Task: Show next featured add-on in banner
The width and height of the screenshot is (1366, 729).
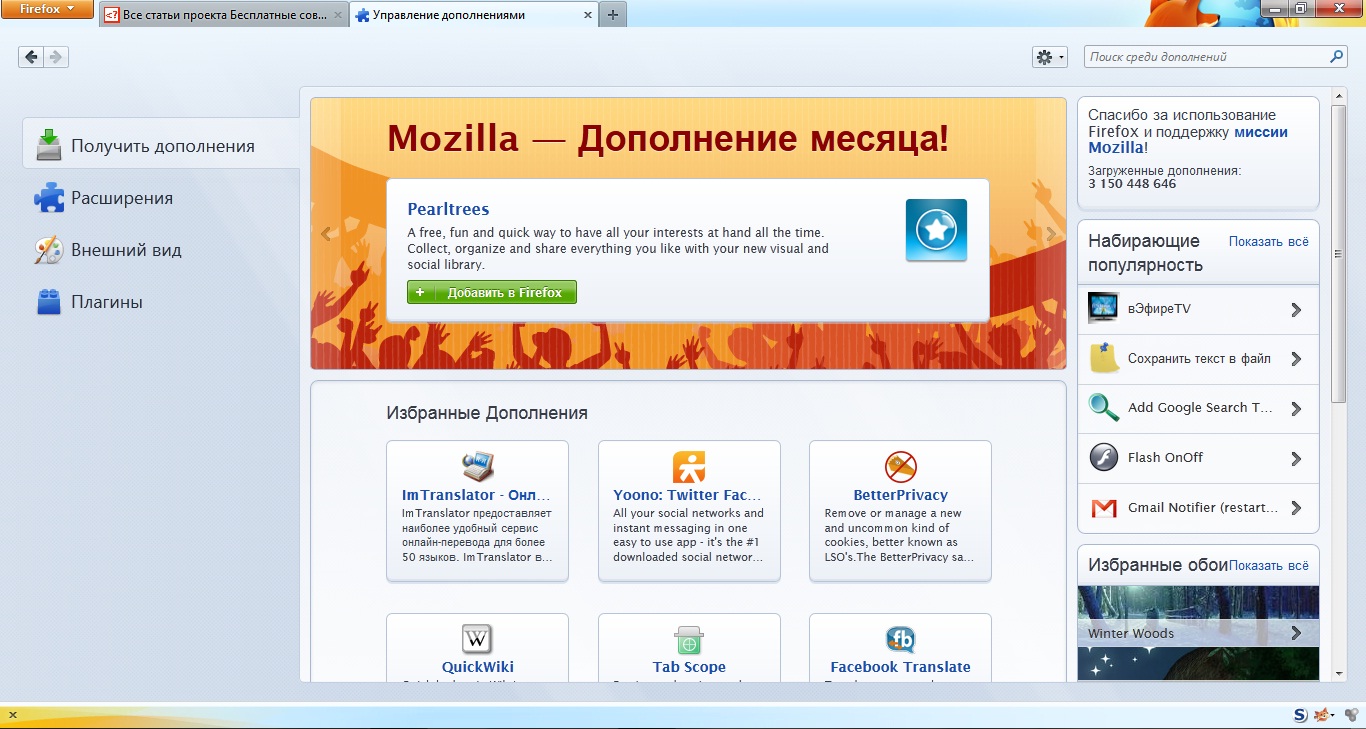Action: pos(1051,234)
